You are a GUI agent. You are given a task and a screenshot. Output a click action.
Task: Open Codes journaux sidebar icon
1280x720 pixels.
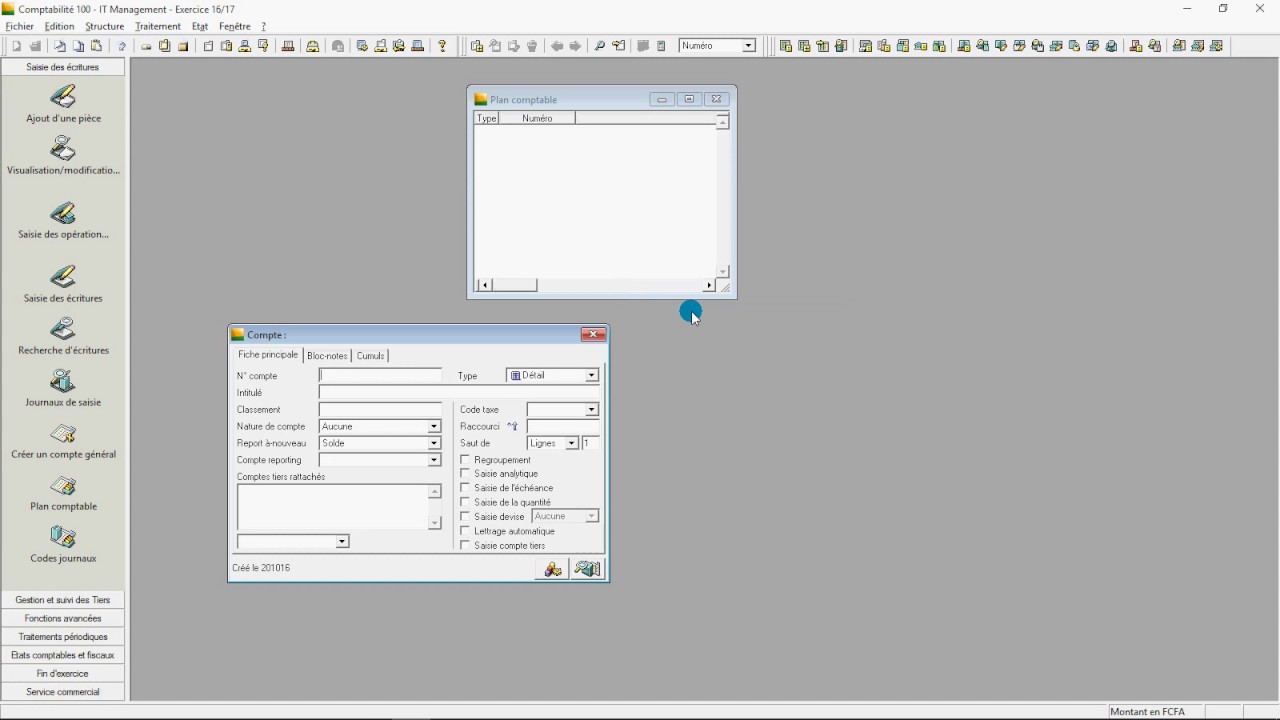[x=63, y=538]
